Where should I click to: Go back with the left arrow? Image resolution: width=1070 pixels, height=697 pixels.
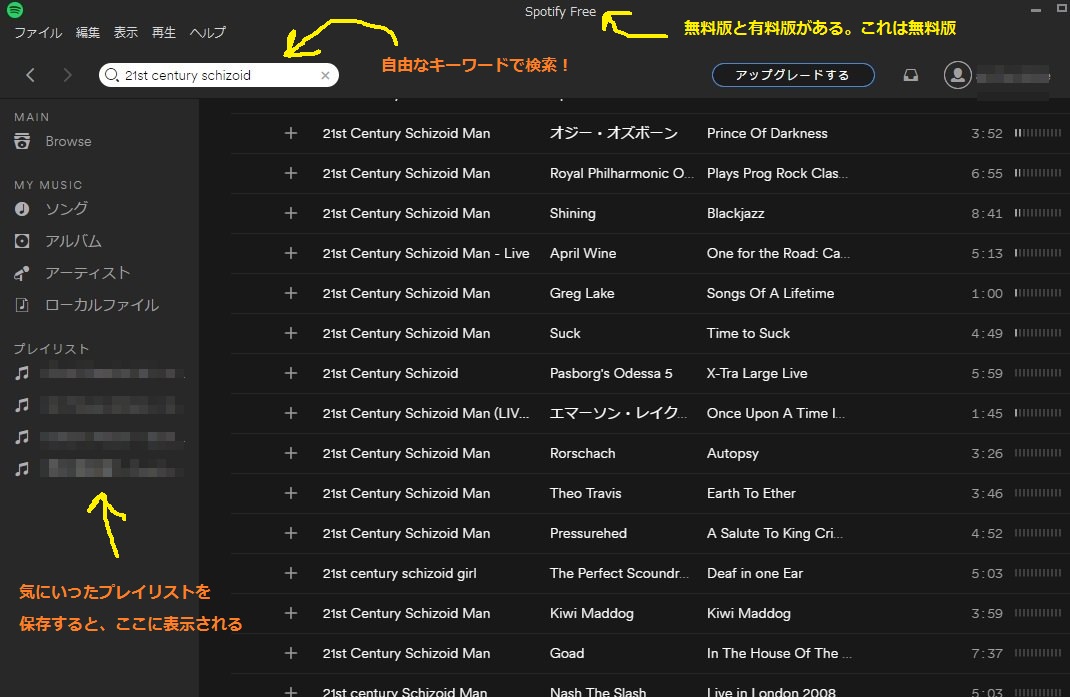(x=30, y=75)
